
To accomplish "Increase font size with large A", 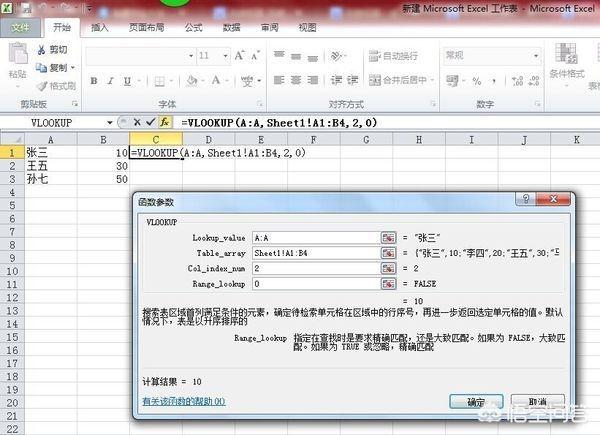I will [240, 56].
